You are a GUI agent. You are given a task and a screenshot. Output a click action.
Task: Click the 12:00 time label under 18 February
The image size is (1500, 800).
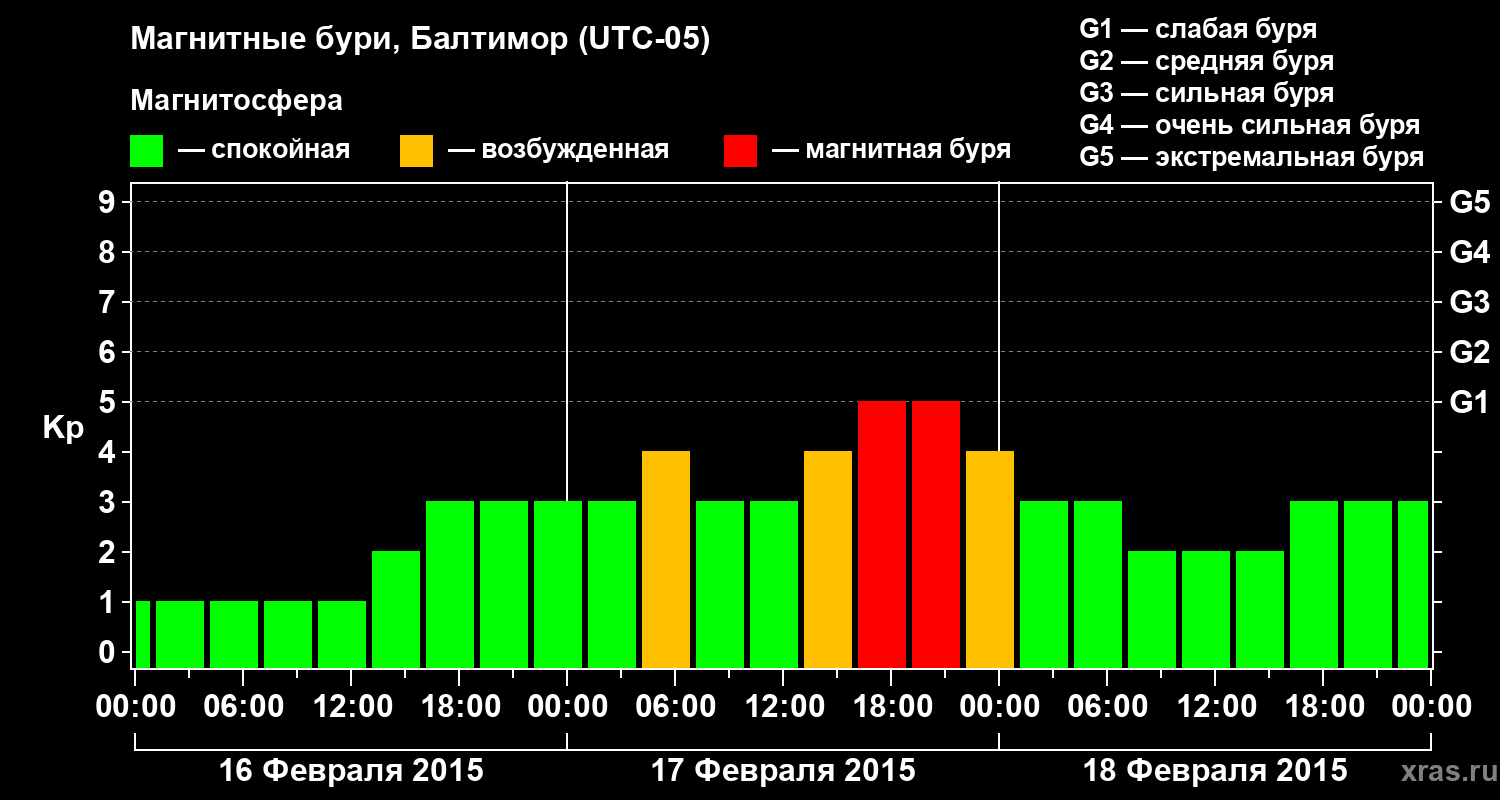click(x=1215, y=707)
